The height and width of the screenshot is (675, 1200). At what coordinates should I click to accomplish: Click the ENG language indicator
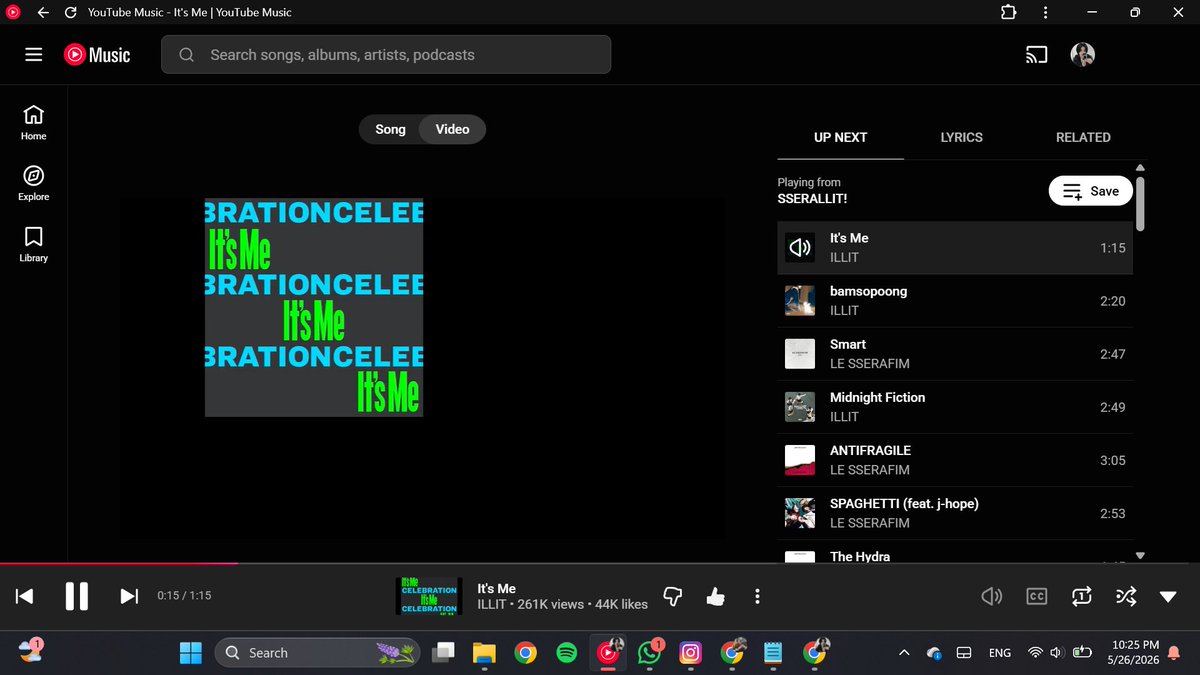point(999,653)
